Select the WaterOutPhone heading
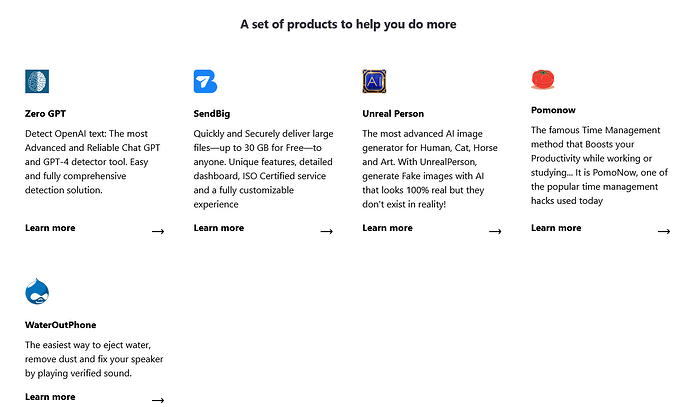Viewport: 690px width, 407px height. (60, 325)
